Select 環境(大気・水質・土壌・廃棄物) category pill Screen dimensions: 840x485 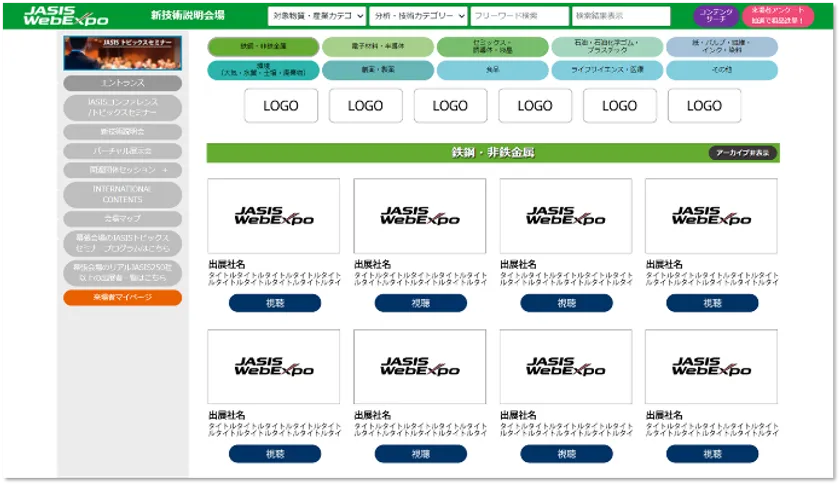click(x=263, y=70)
